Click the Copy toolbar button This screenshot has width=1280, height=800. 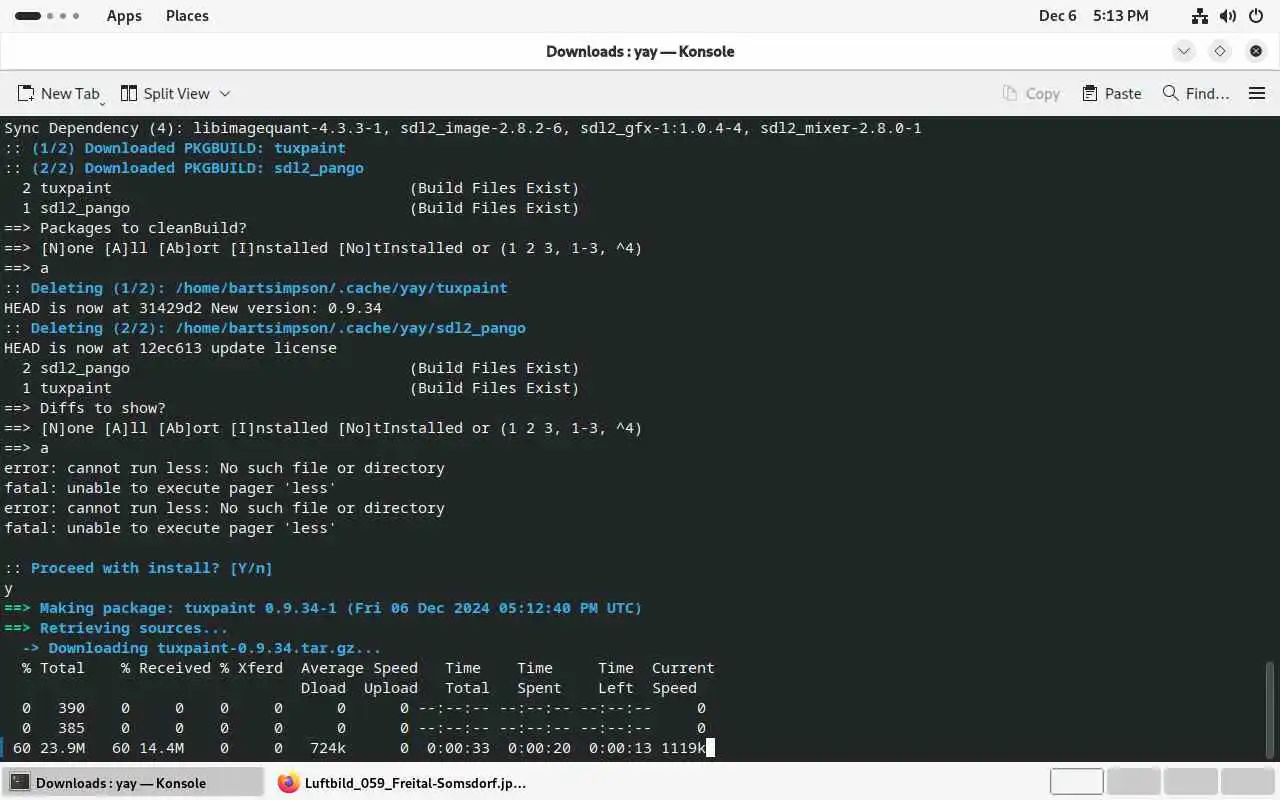1031,93
